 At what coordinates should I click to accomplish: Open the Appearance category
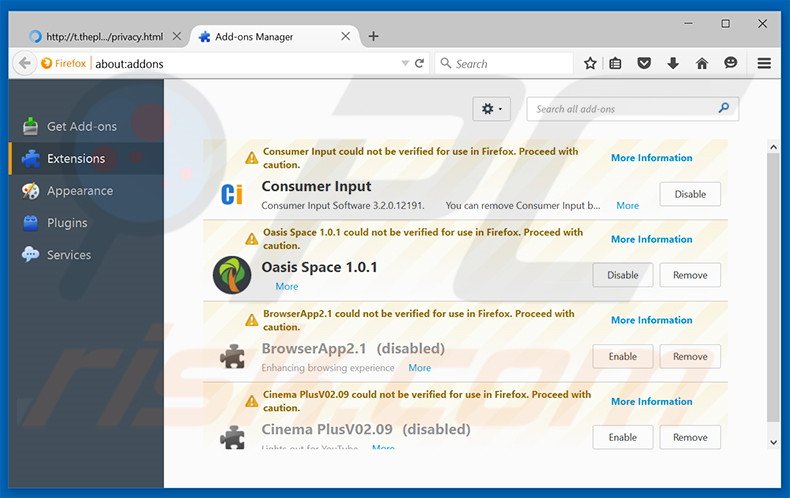[x=86, y=191]
